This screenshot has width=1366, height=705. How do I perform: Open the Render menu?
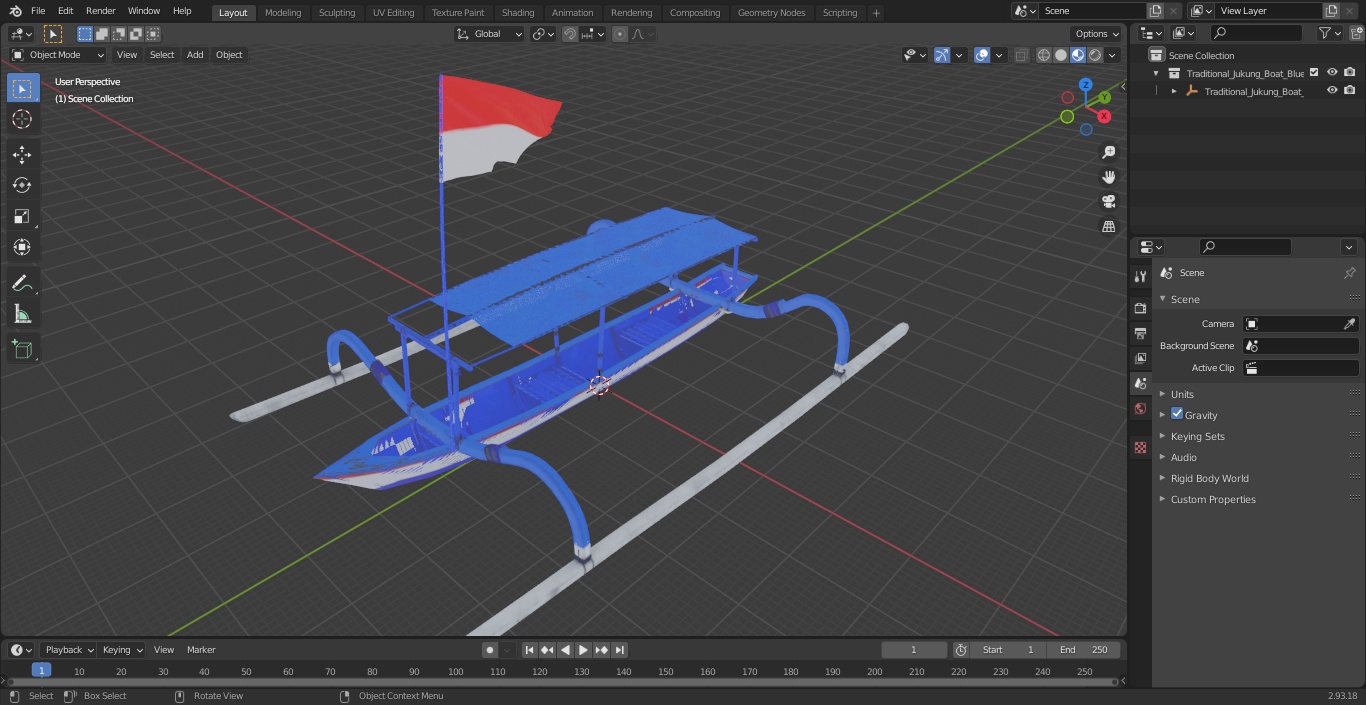101,11
